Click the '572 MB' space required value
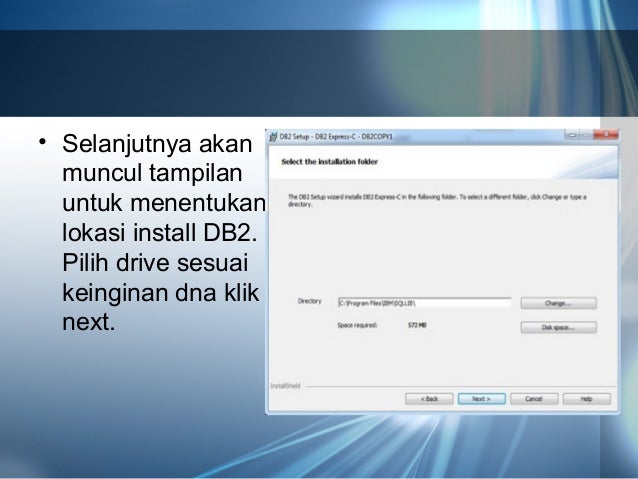Screen dimensions: 638x479 (417, 325)
